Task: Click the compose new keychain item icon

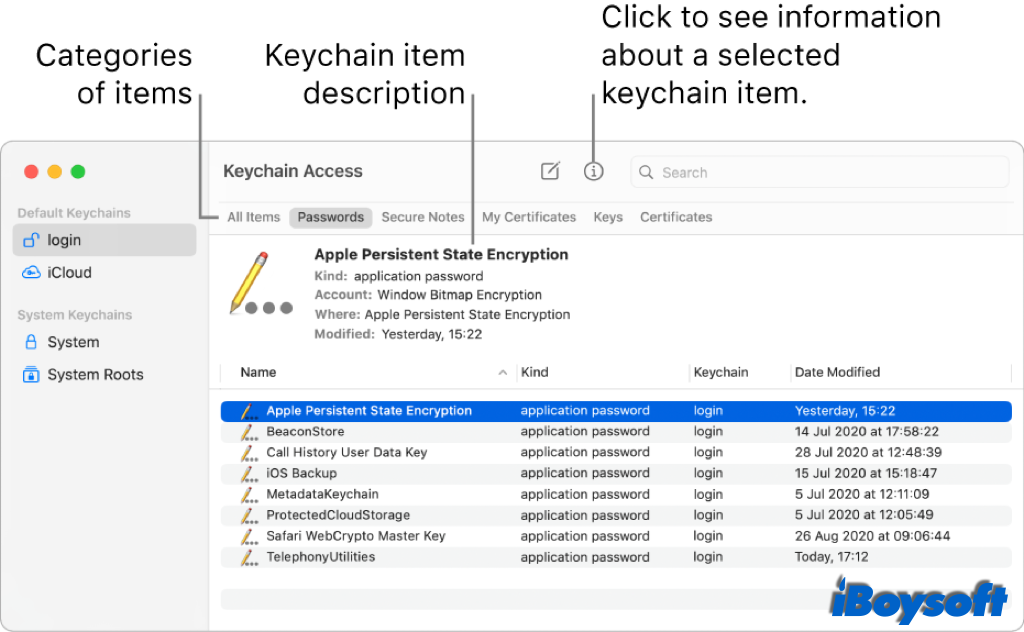Action: (550, 171)
